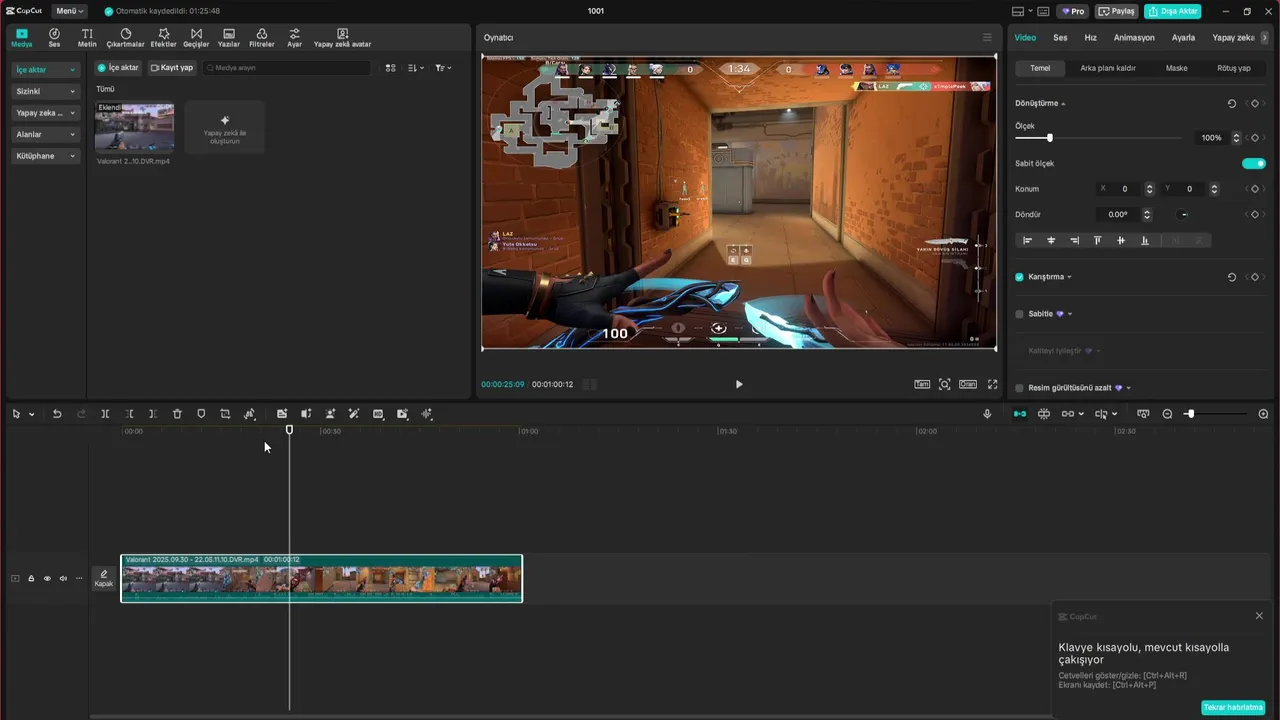The width and height of the screenshot is (1280, 720).
Task: Toggle the main track magnet snapping
Action: [1020, 414]
